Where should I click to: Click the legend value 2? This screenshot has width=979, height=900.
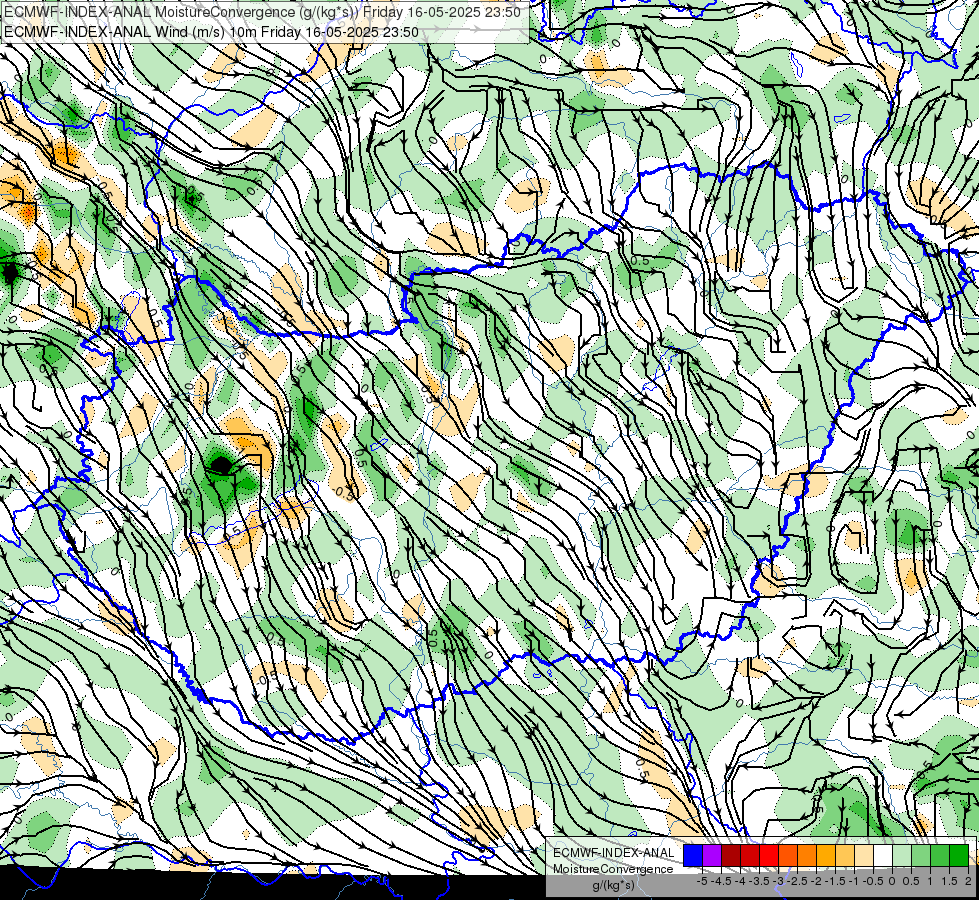pos(968,881)
